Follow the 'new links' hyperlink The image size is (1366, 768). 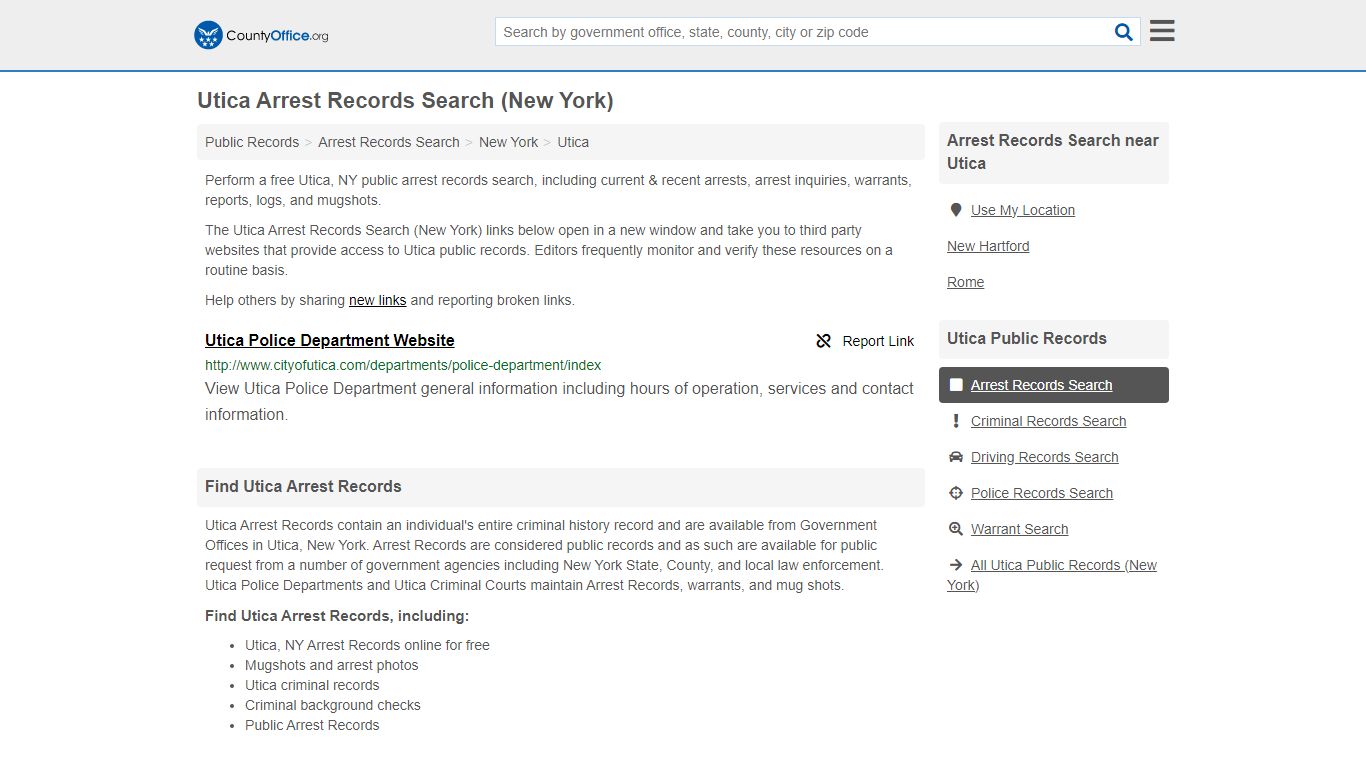point(377,300)
